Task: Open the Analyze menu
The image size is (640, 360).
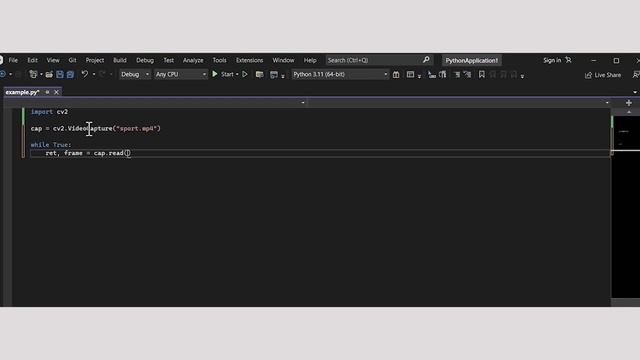Action: pos(193,60)
